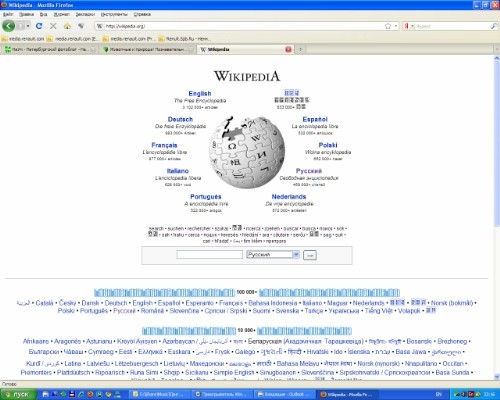Click the toolbar icon right of Home
This screenshot has height=400, width=500.
(81, 26)
